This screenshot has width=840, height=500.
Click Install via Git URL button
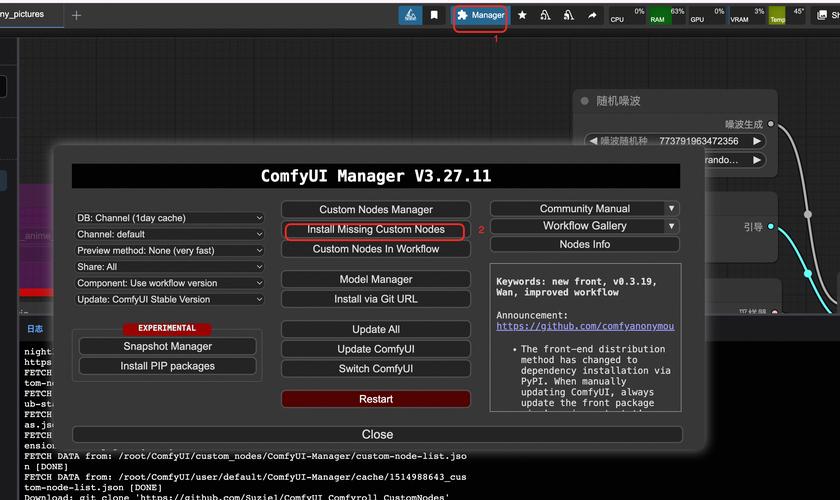tap(376, 299)
